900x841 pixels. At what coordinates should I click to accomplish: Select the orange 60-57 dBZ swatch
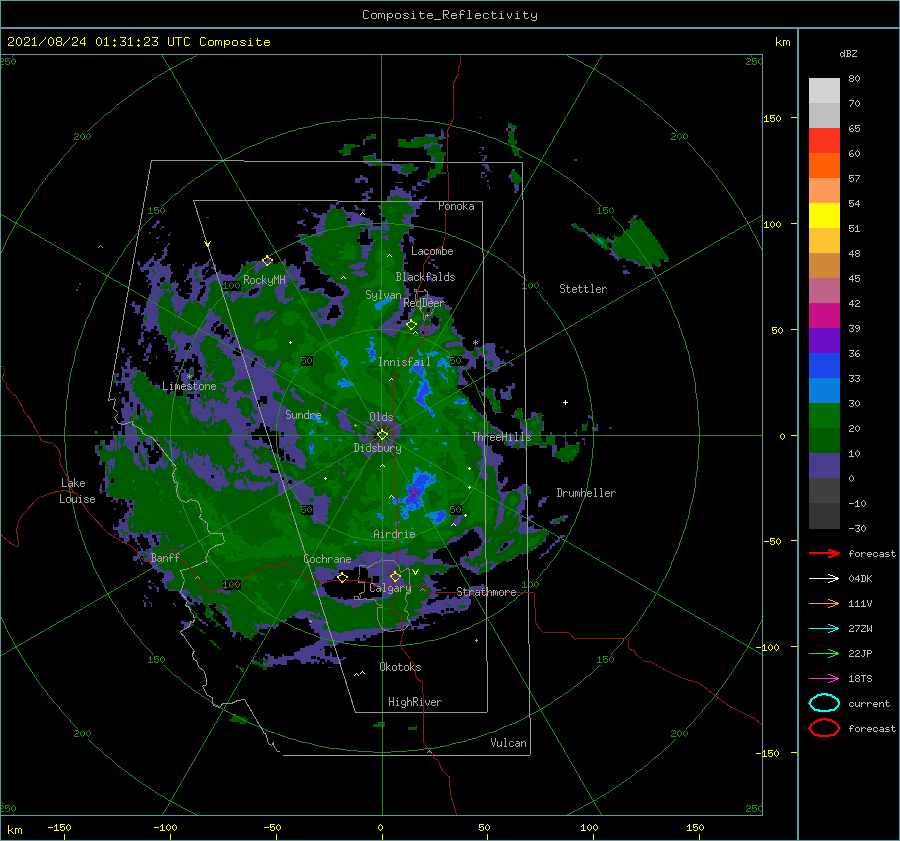(824, 166)
